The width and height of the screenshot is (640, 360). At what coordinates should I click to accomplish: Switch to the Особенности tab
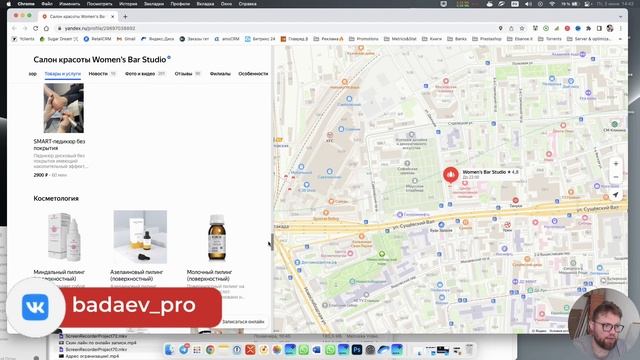coord(253,74)
